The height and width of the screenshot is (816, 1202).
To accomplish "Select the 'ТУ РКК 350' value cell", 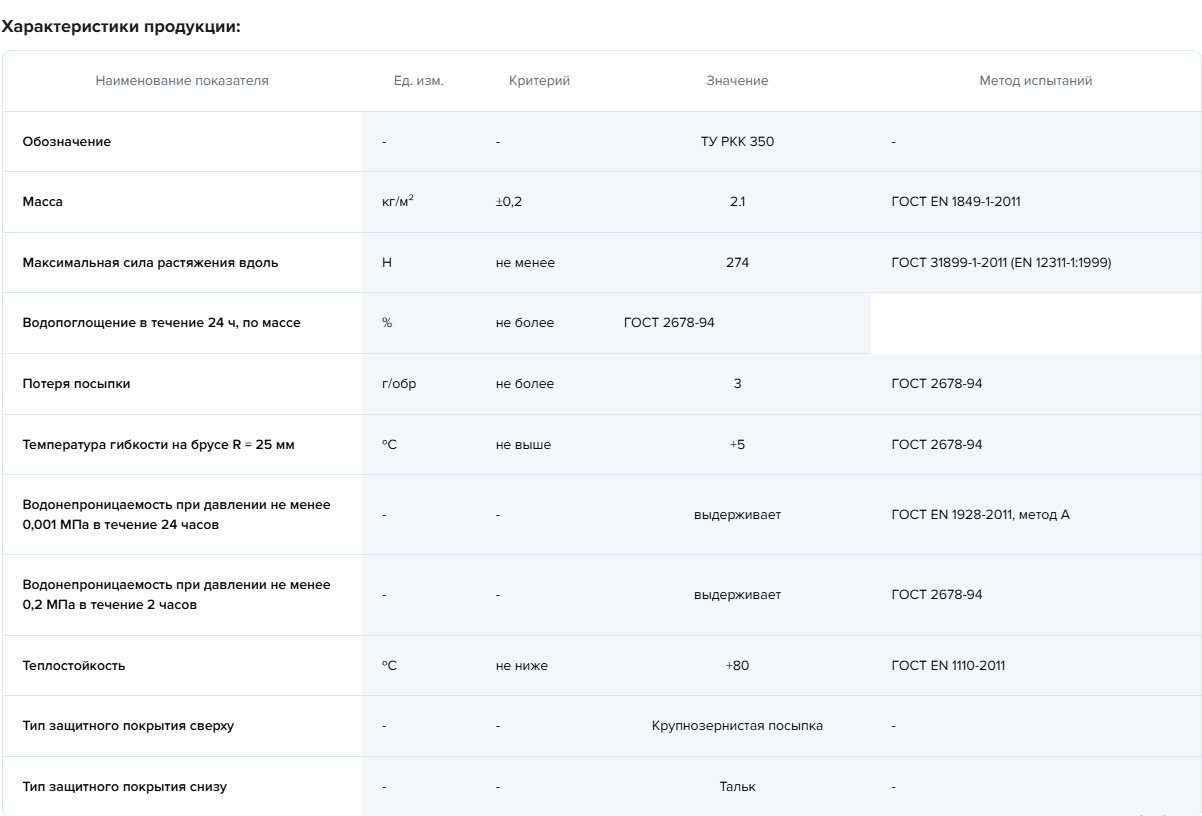I will pyautogui.click(x=737, y=141).
